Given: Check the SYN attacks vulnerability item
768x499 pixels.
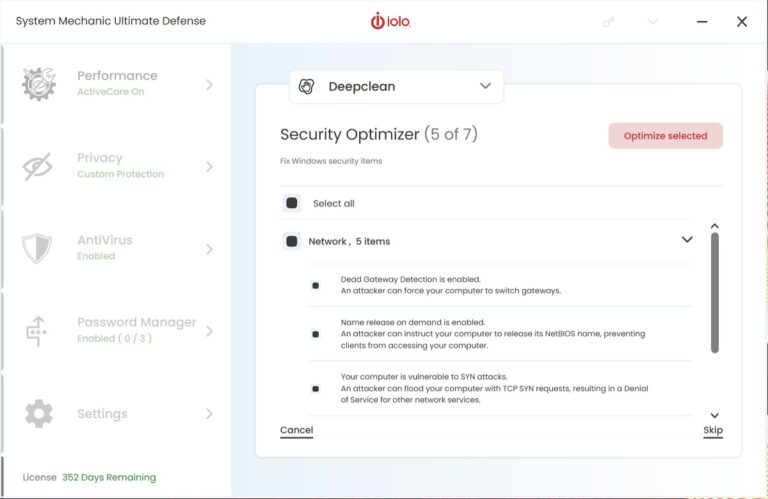Looking at the screenshot, I should pyautogui.click(x=316, y=388).
